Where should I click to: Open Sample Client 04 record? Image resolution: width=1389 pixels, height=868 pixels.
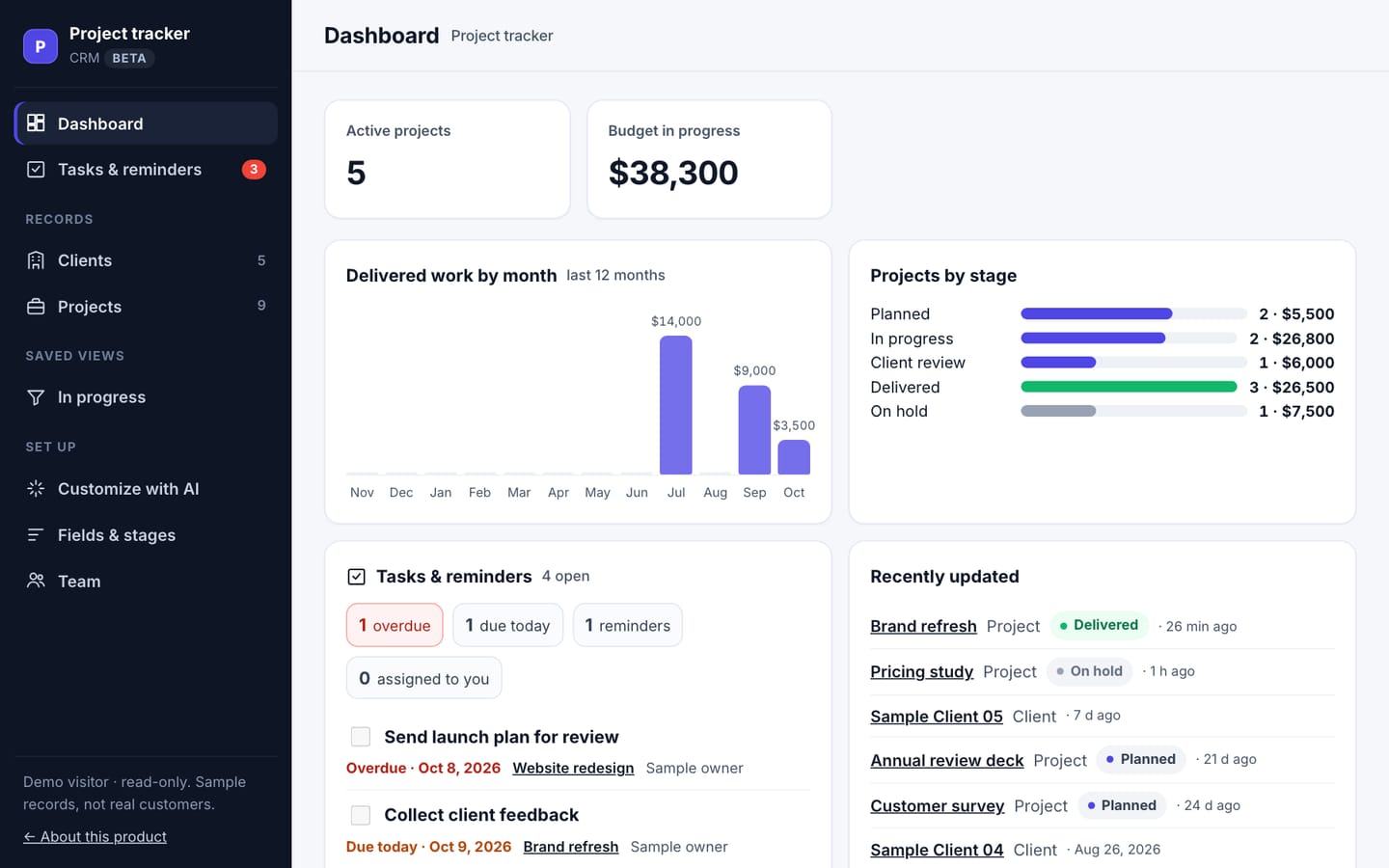click(937, 850)
